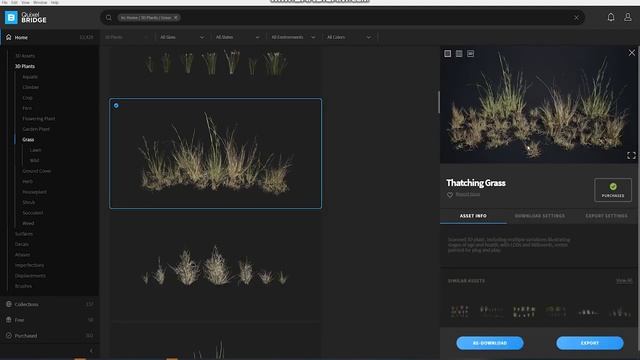Select Weed subcategory
Screen dimensions: 640x360
tap(28, 223)
